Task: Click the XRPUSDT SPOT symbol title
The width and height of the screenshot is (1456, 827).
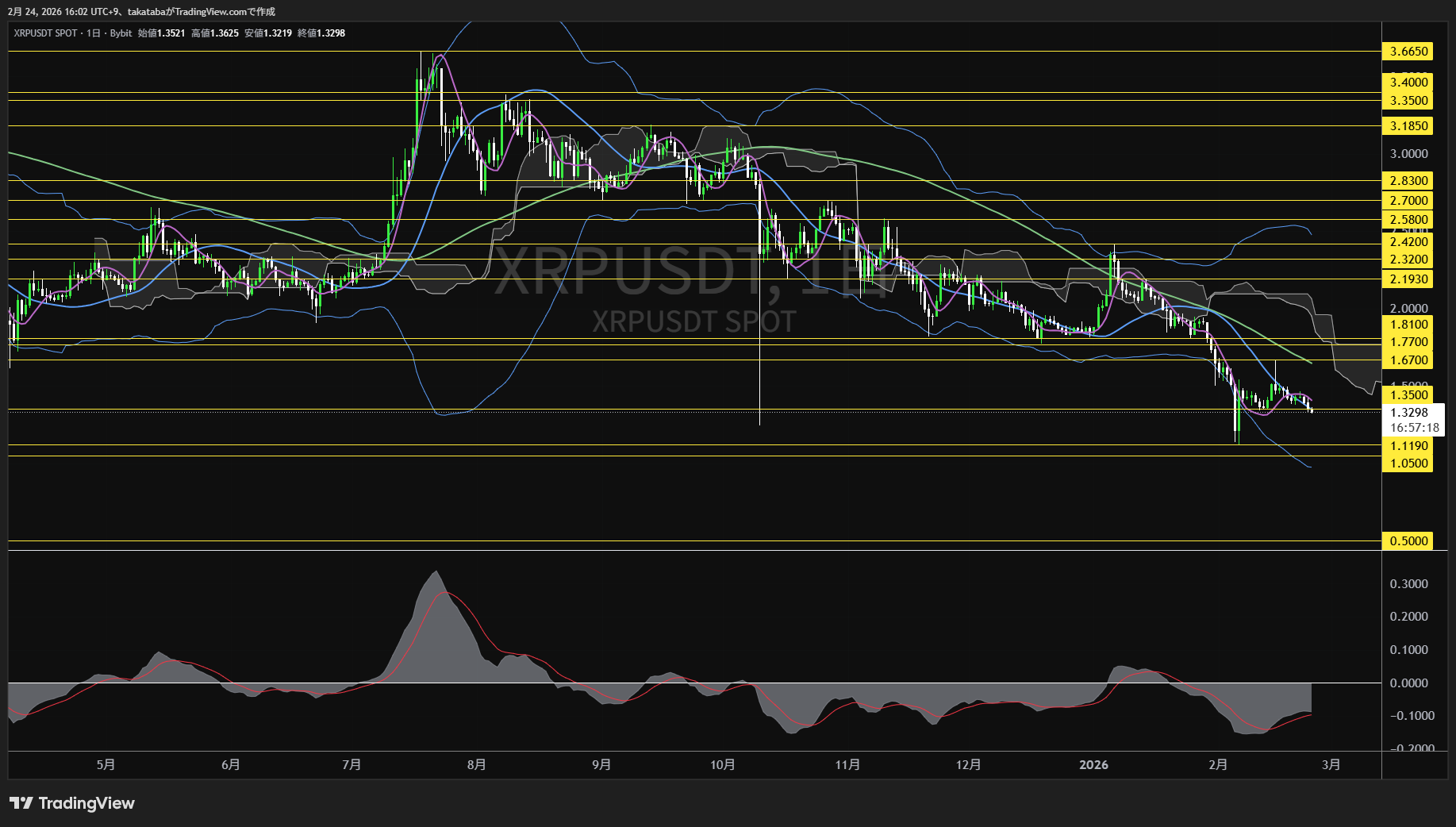Action: [45, 33]
